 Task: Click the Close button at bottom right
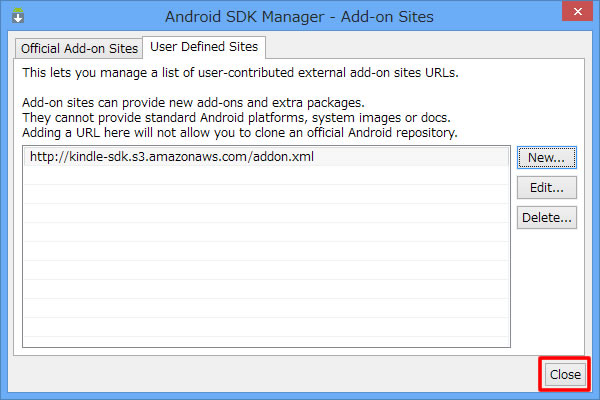tap(565, 374)
